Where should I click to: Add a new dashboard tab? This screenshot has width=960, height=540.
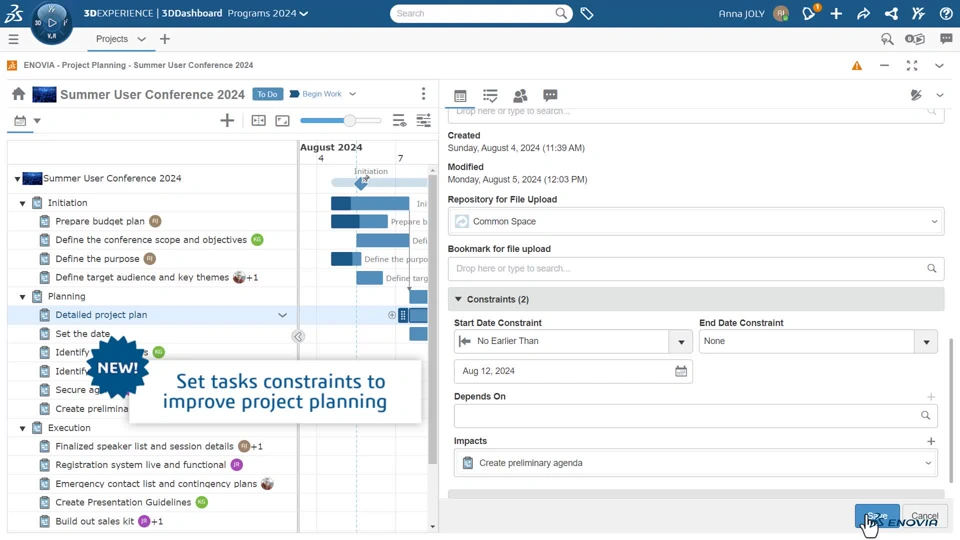point(165,39)
